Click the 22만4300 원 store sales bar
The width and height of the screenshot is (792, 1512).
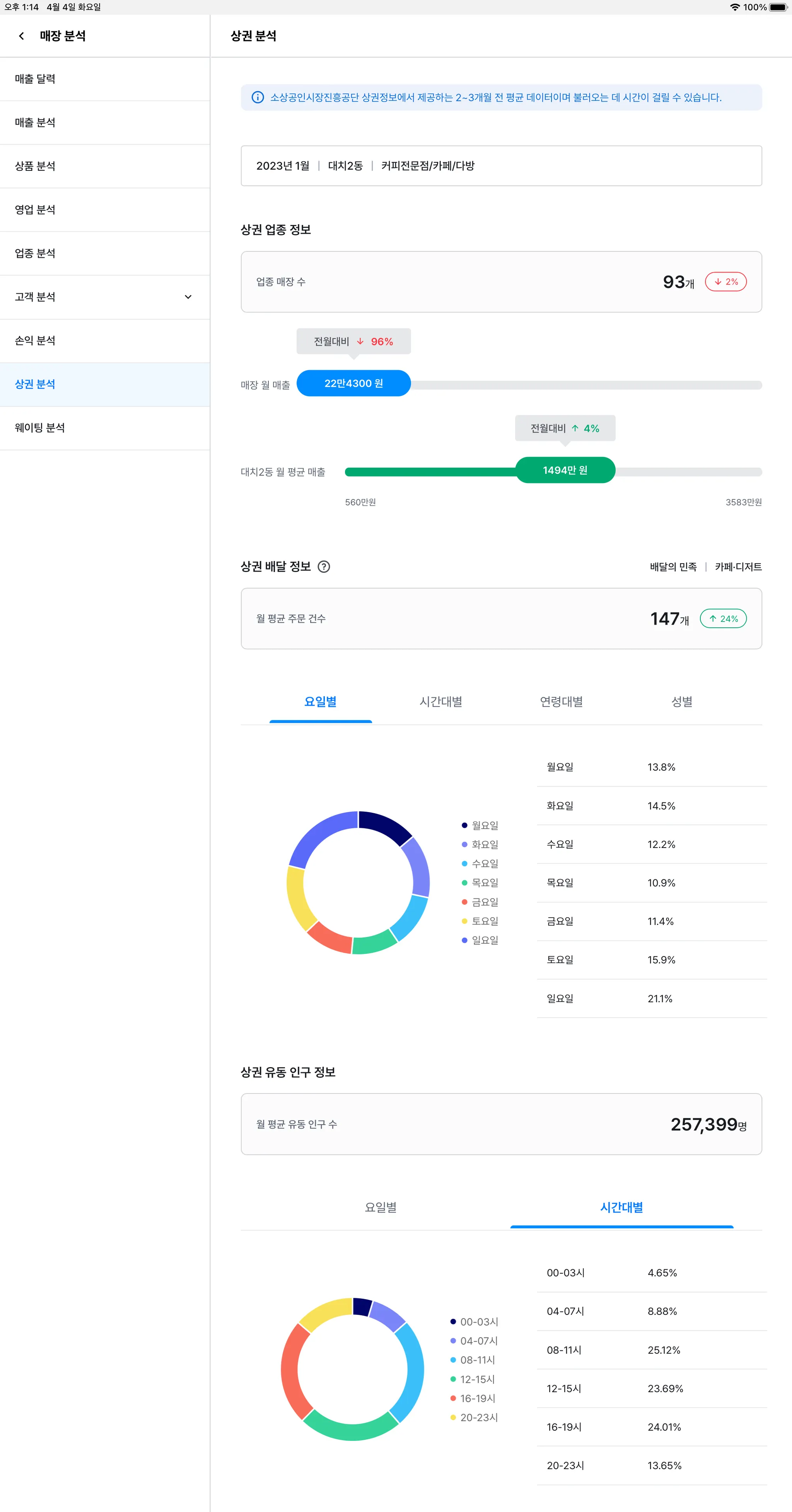tap(353, 383)
